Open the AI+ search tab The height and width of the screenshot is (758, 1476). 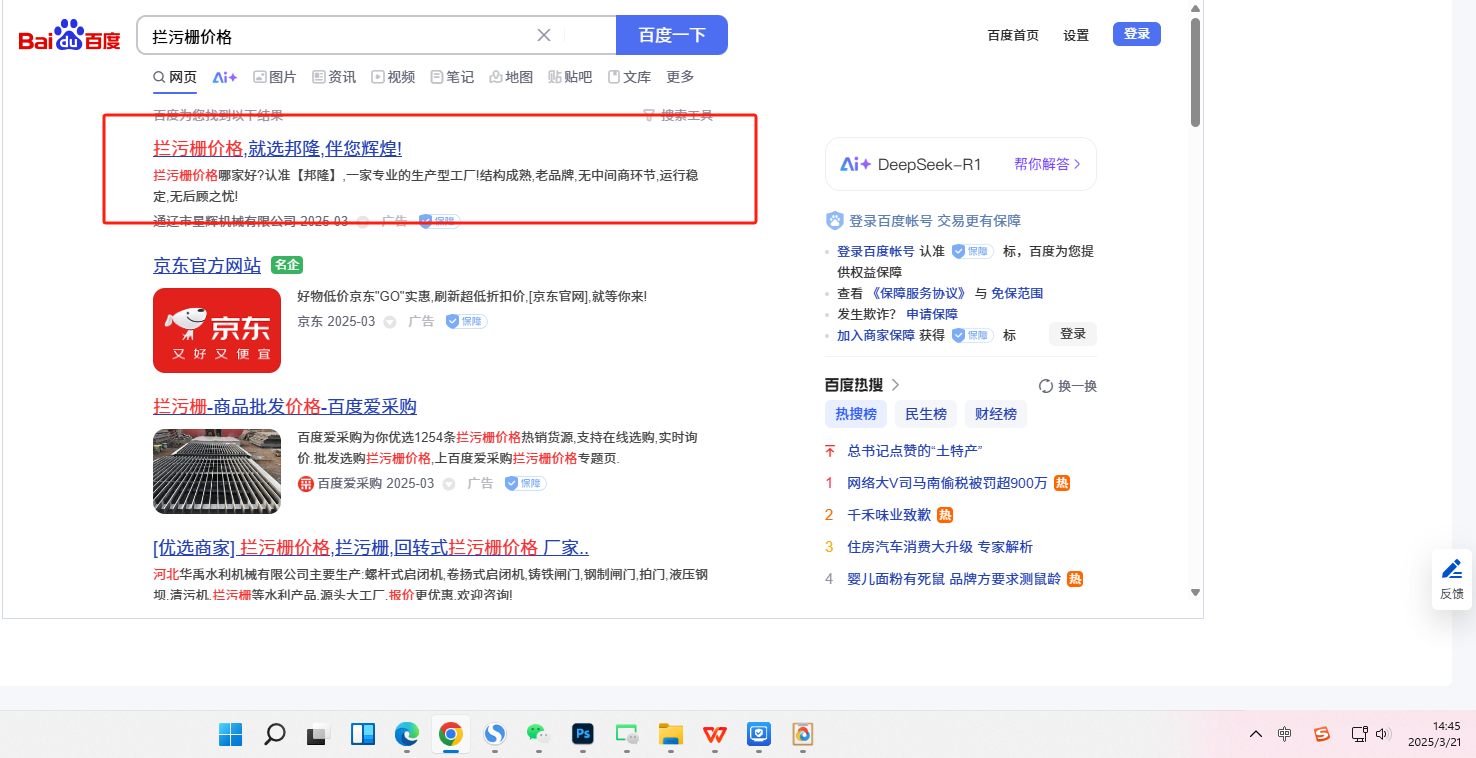coord(225,77)
